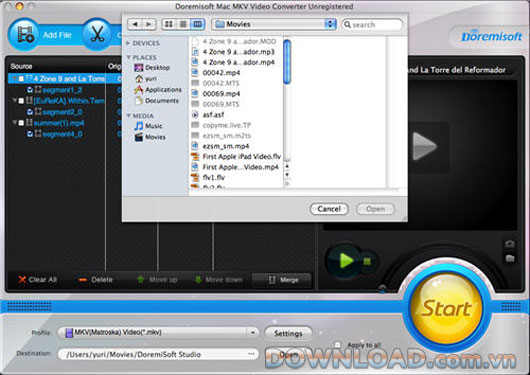The image size is (530, 375).
Task: Click the Settings button
Action: 288,333
